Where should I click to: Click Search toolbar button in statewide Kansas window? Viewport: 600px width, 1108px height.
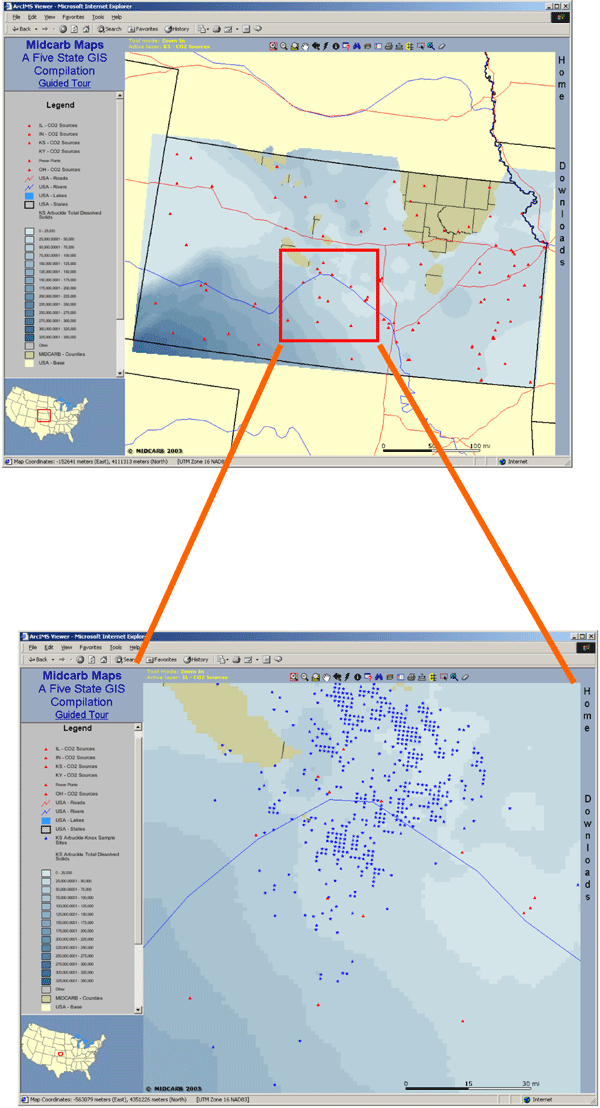[x=110, y=29]
